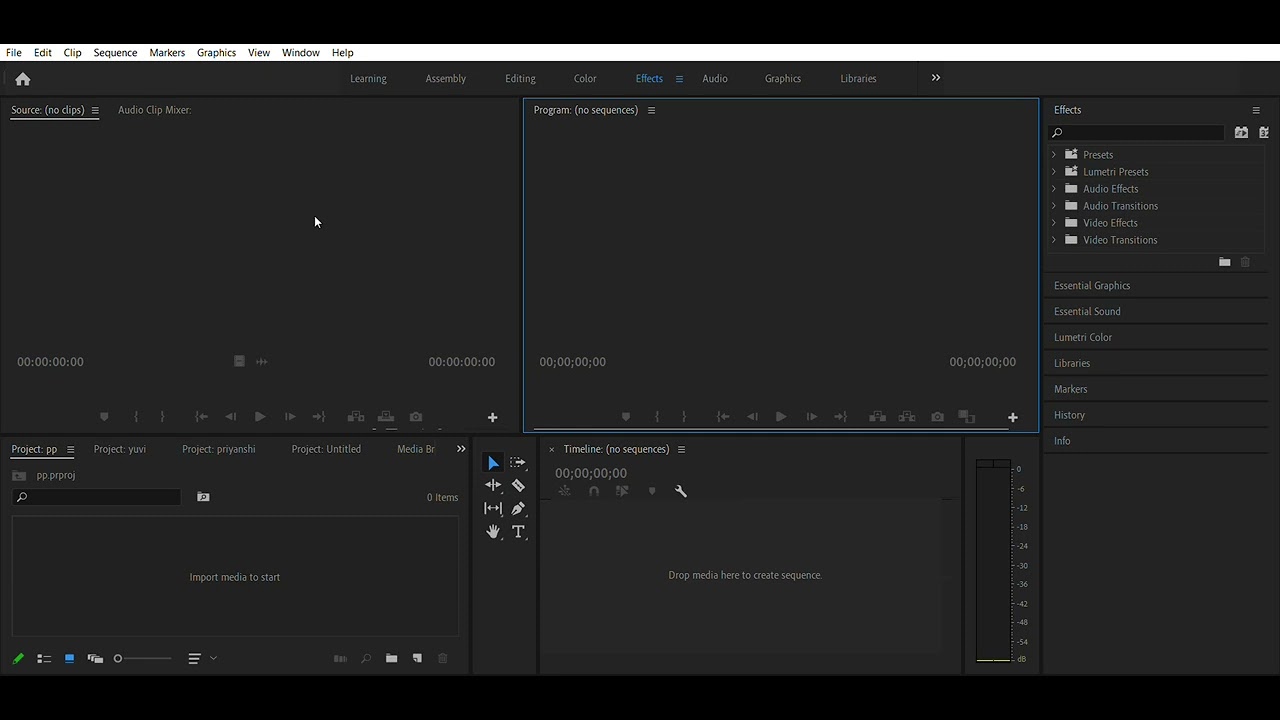Open History panel
The width and height of the screenshot is (1280, 720).
click(1069, 416)
